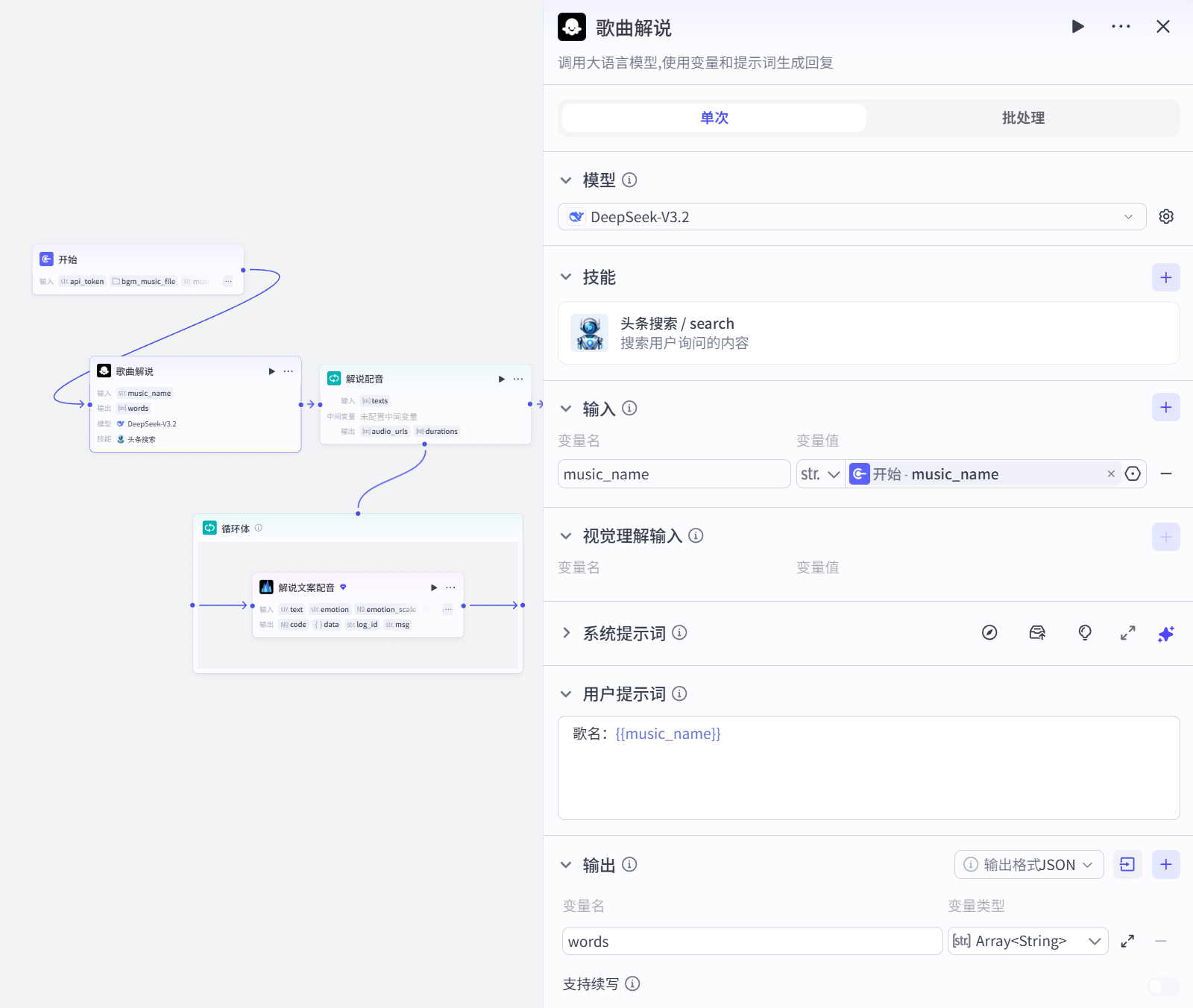Collapse the 技能 section
This screenshot has width=1193, height=1008.
click(x=566, y=277)
